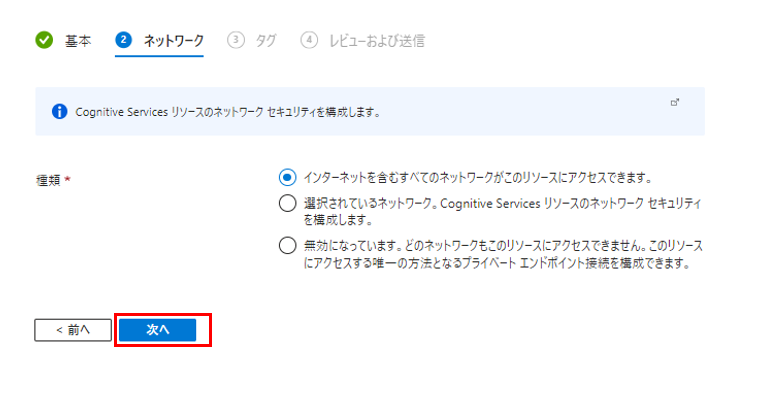Proceed with the 次へ button

(x=158, y=330)
